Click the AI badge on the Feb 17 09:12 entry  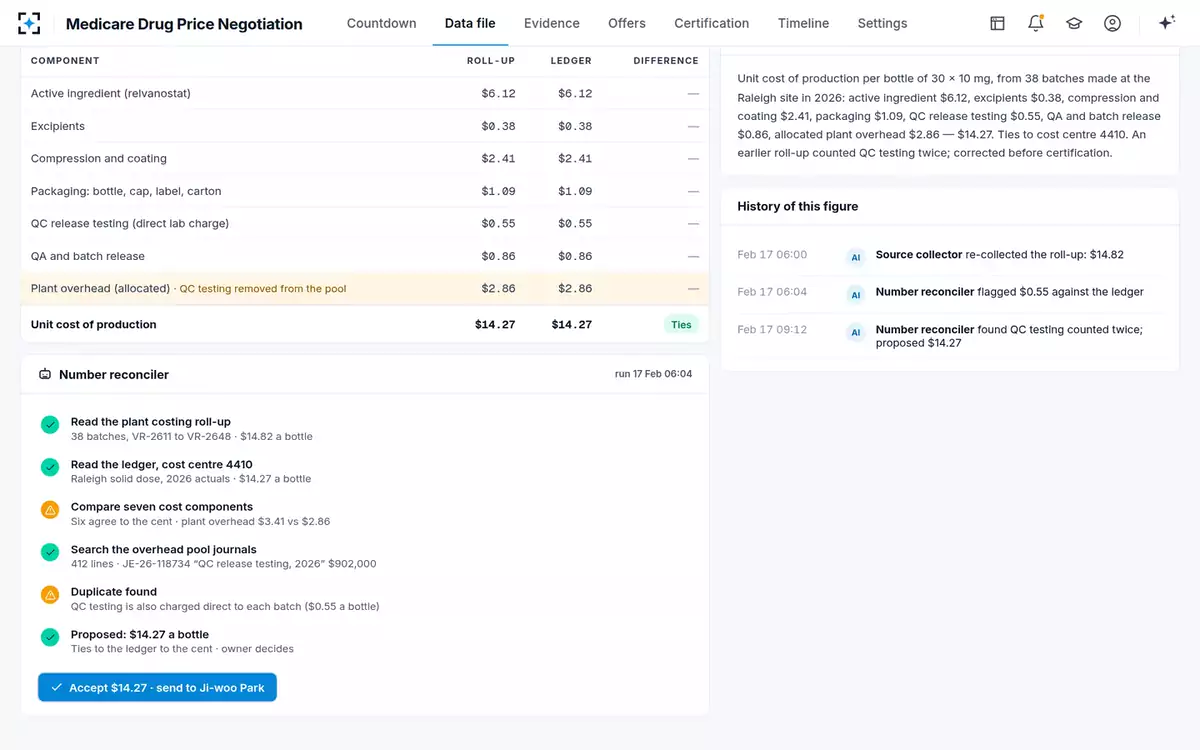856,332
